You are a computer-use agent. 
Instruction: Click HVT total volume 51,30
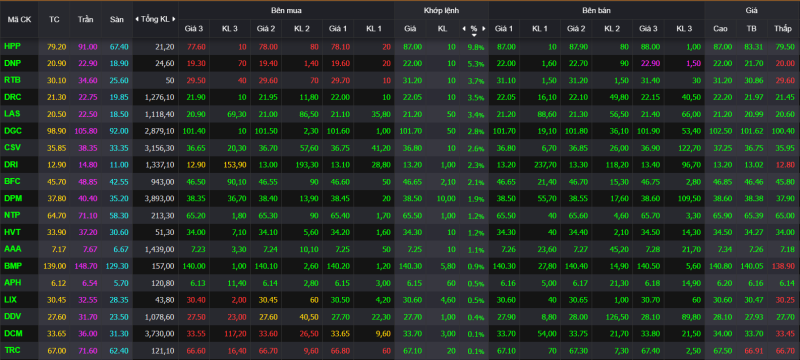pos(165,233)
